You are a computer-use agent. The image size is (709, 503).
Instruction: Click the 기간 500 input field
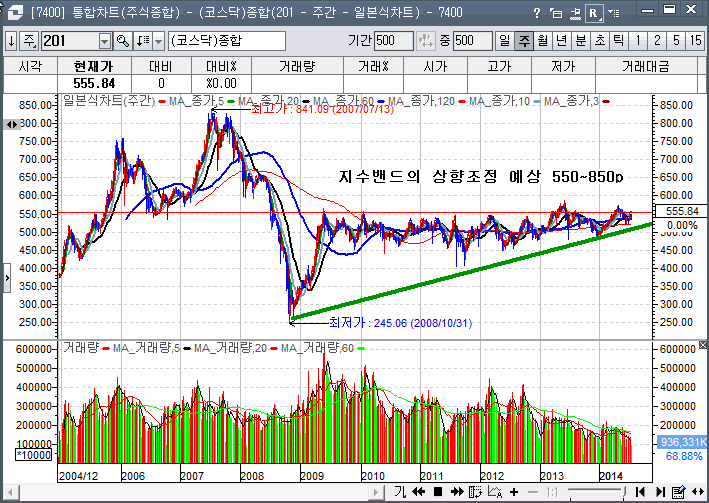click(x=393, y=41)
